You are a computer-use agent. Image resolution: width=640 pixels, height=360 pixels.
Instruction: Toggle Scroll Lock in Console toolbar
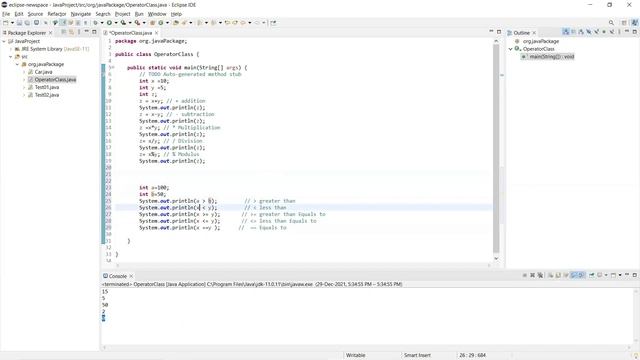[x=558, y=276]
